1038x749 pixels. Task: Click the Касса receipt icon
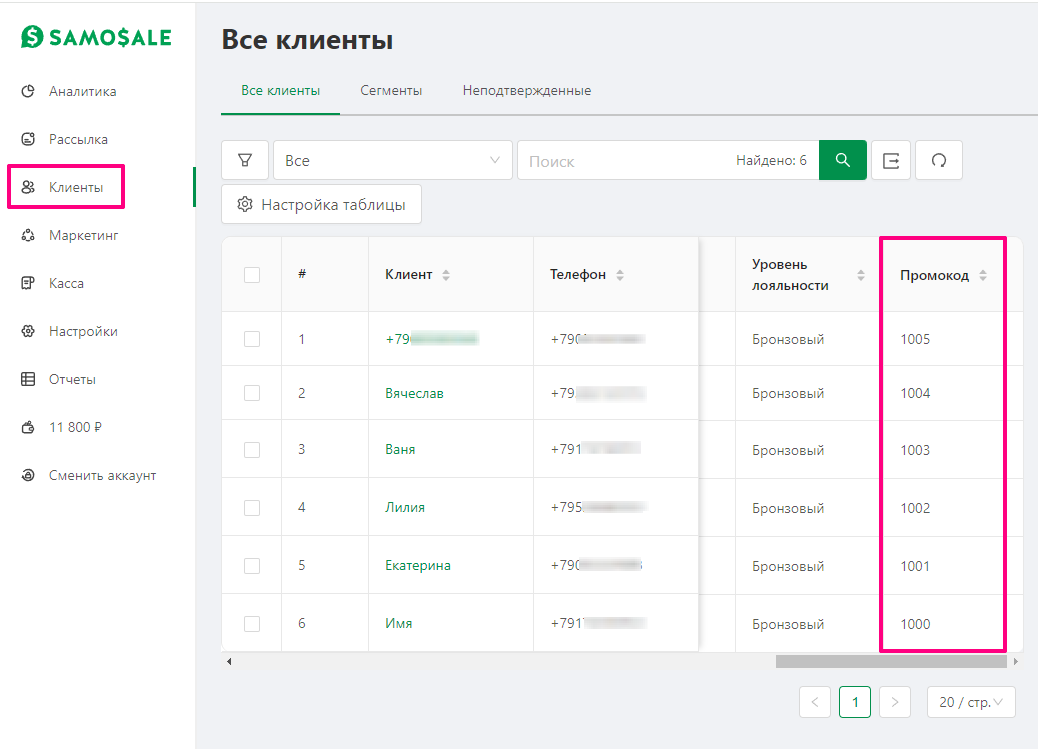(28, 283)
